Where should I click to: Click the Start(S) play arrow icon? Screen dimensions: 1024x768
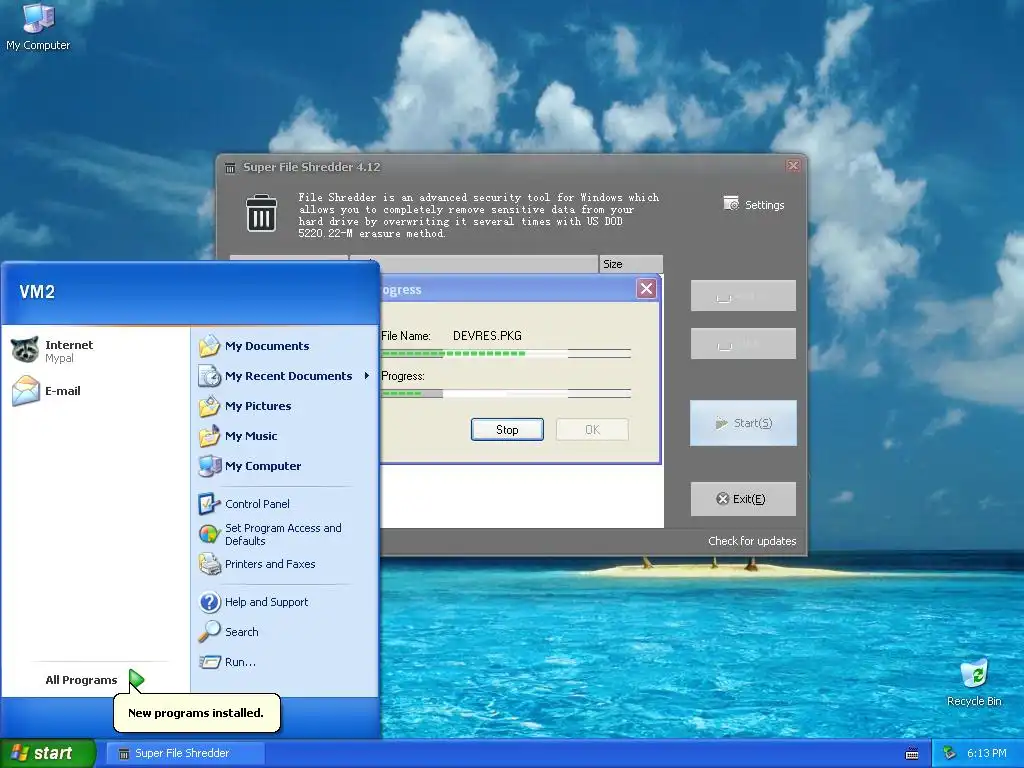721,423
